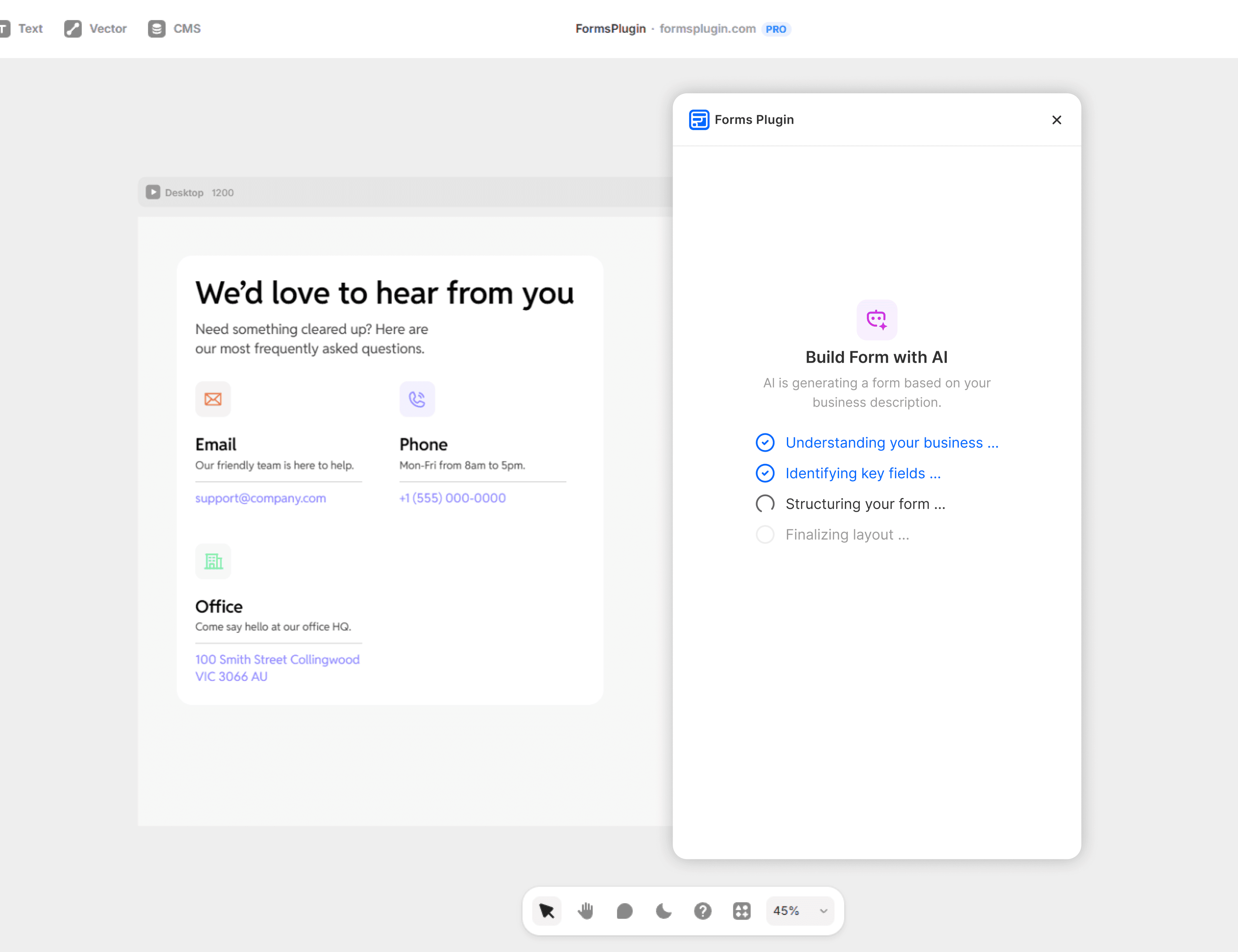Click Finalizing layout empty circle
The height and width of the screenshot is (952, 1238).
(x=765, y=534)
